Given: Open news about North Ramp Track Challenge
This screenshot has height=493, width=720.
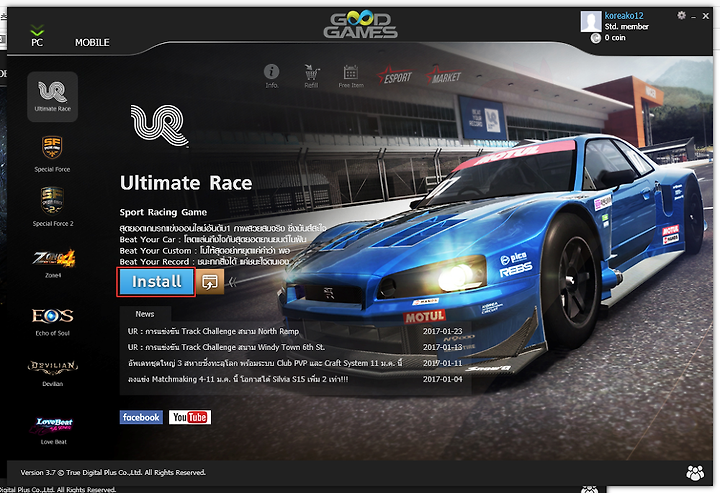Looking at the screenshot, I should (x=213, y=331).
